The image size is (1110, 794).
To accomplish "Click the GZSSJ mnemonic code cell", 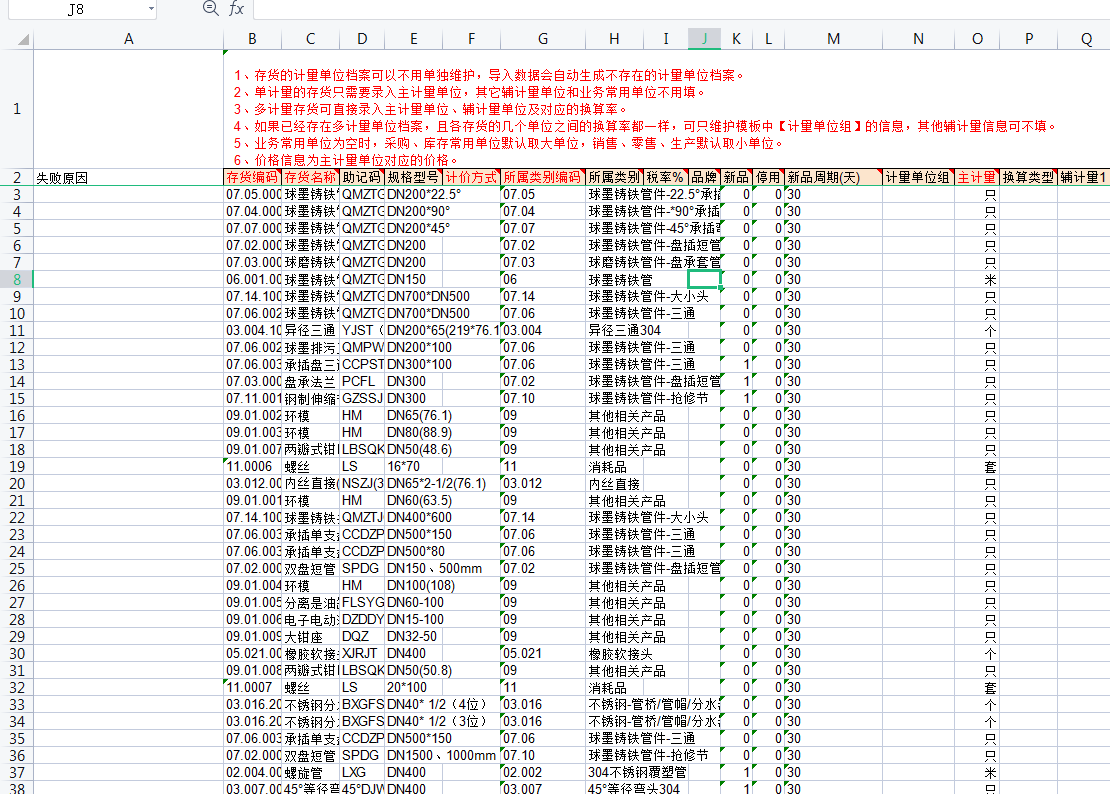I will pos(362,398).
